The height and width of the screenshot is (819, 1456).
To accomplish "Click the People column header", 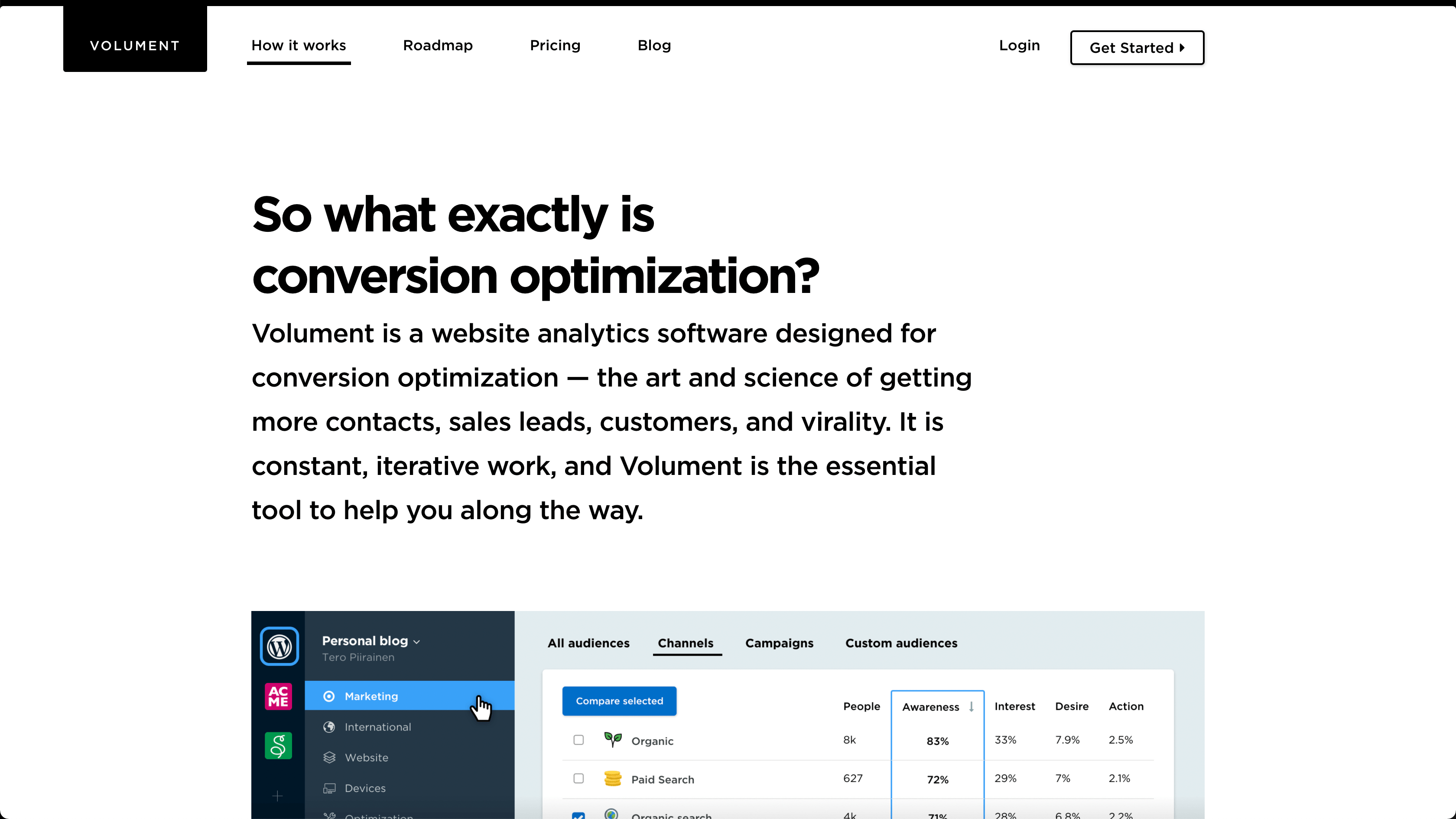I will 861,706.
